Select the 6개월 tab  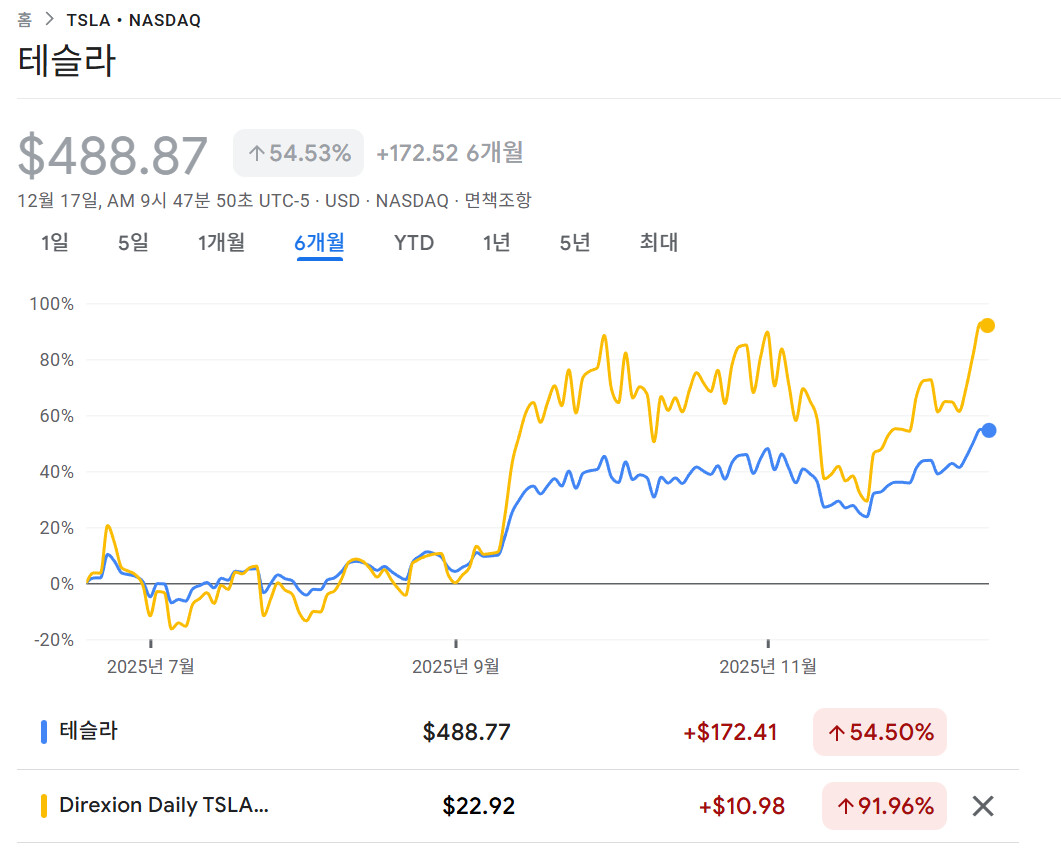[319, 242]
